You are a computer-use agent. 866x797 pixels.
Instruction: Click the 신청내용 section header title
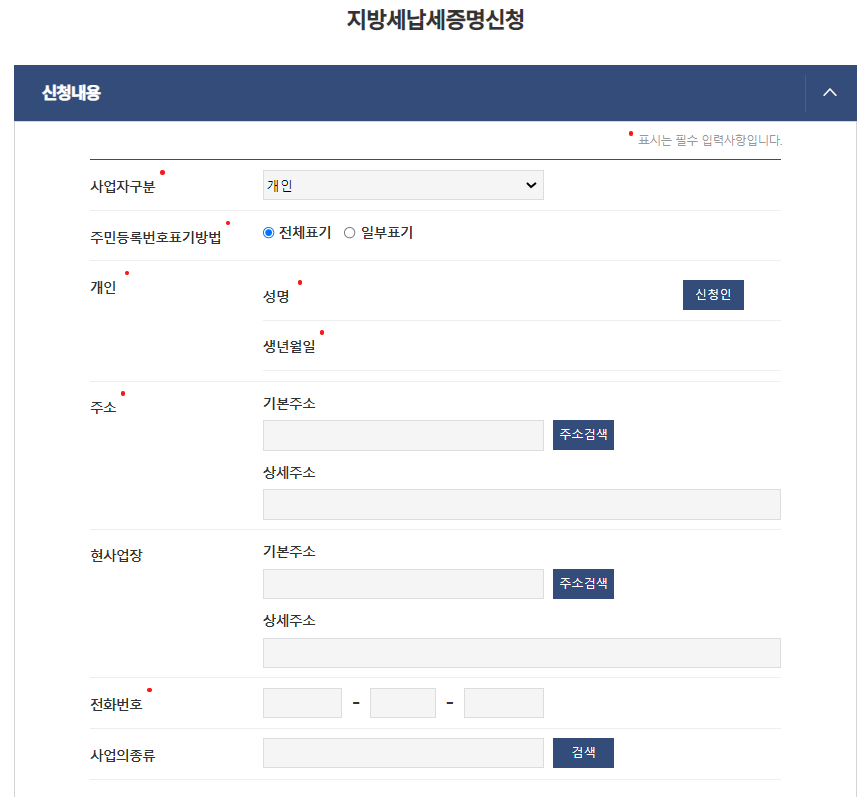[x=71, y=93]
